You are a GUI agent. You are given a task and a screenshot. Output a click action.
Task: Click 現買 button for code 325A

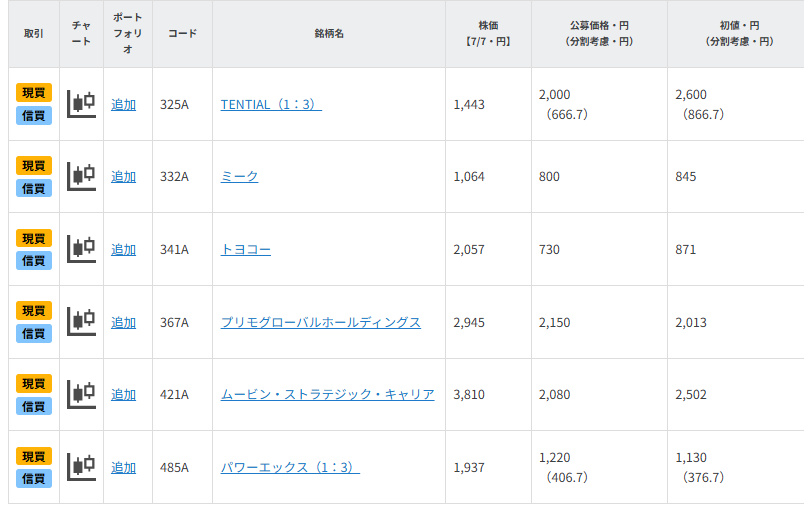tap(34, 93)
